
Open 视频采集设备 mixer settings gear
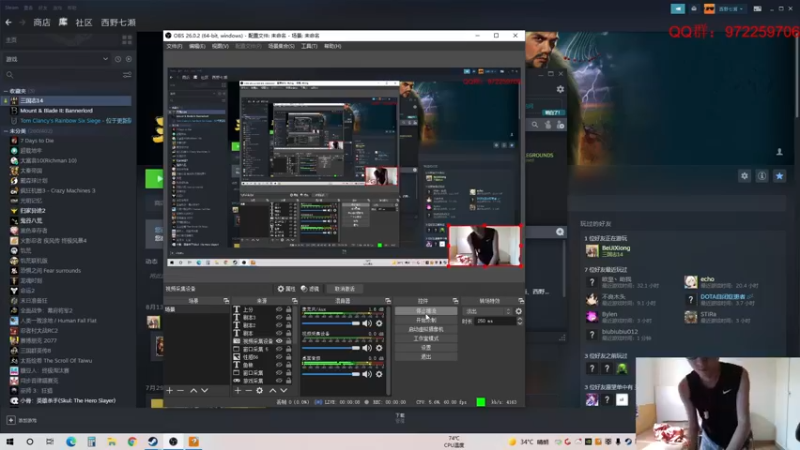click(379, 348)
